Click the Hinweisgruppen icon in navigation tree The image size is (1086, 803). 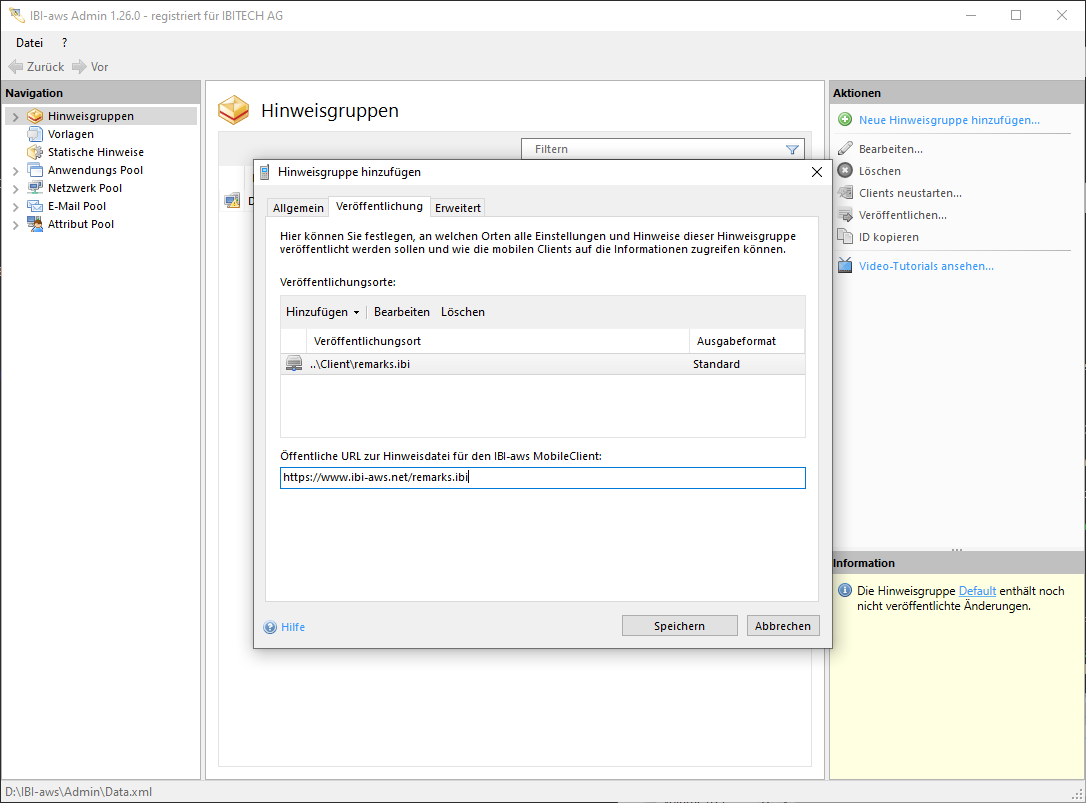(35, 116)
